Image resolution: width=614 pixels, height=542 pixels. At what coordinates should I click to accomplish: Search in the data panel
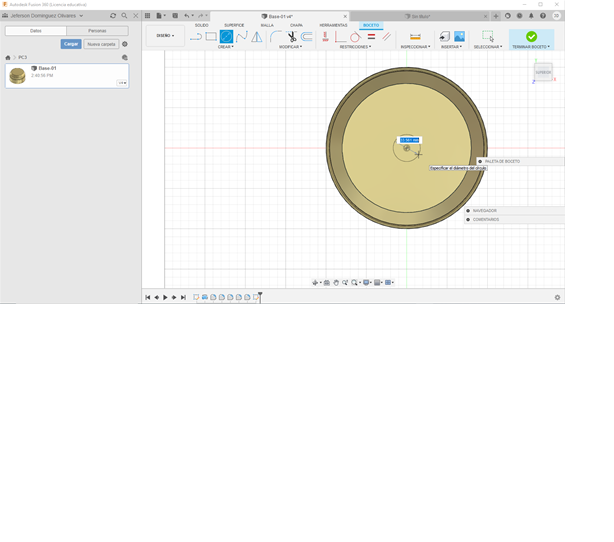tap(124, 16)
